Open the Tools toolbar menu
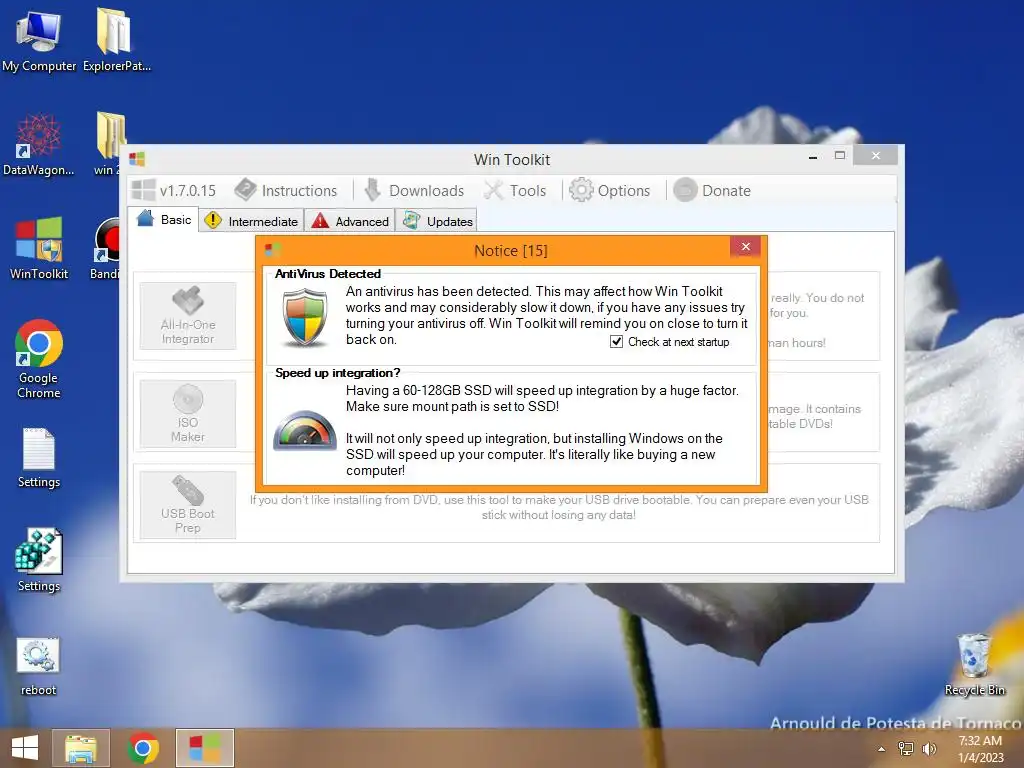 tap(515, 190)
